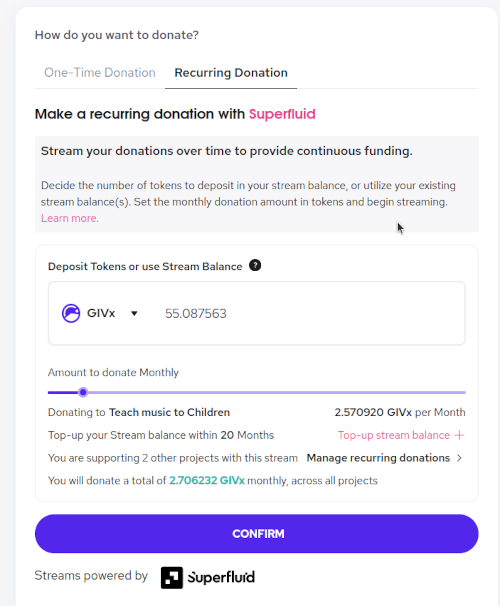Confirm the recurring donation
The height and width of the screenshot is (606, 500).
tap(257, 534)
